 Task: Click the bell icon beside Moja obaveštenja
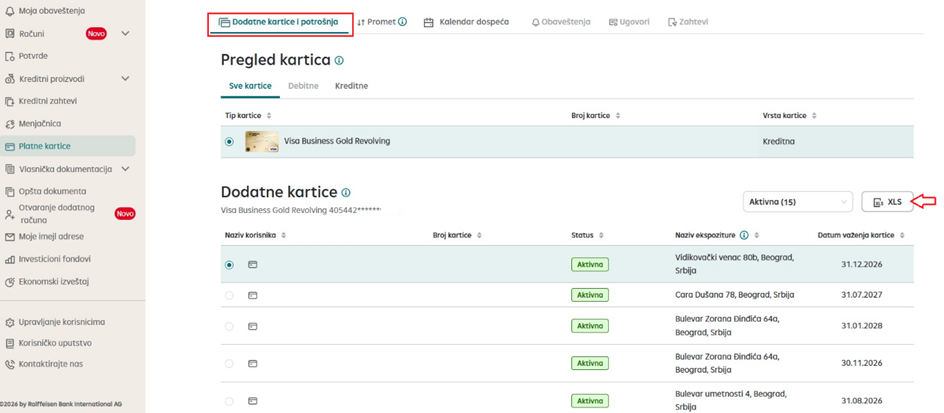point(9,11)
